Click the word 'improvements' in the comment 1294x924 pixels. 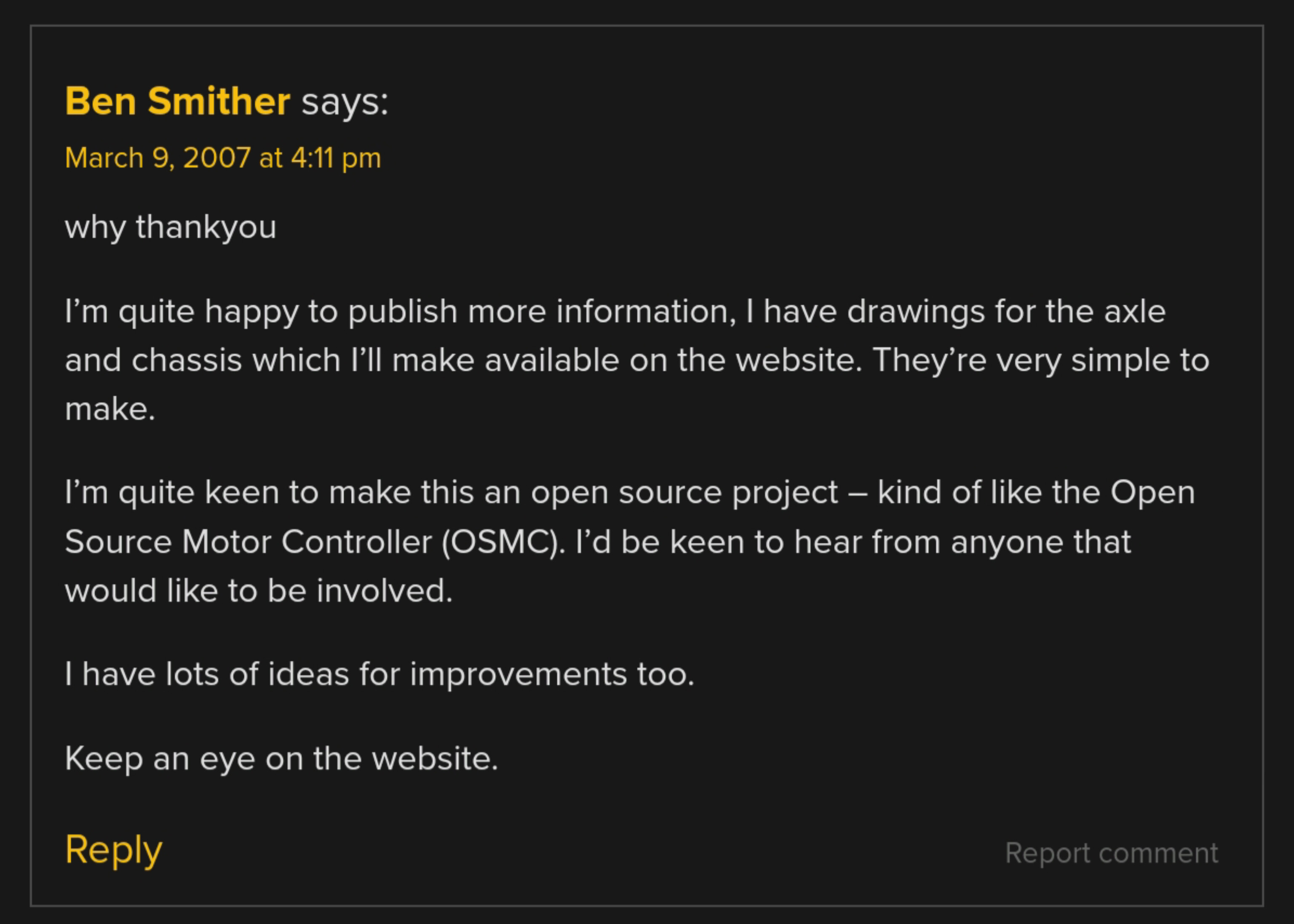click(x=519, y=676)
